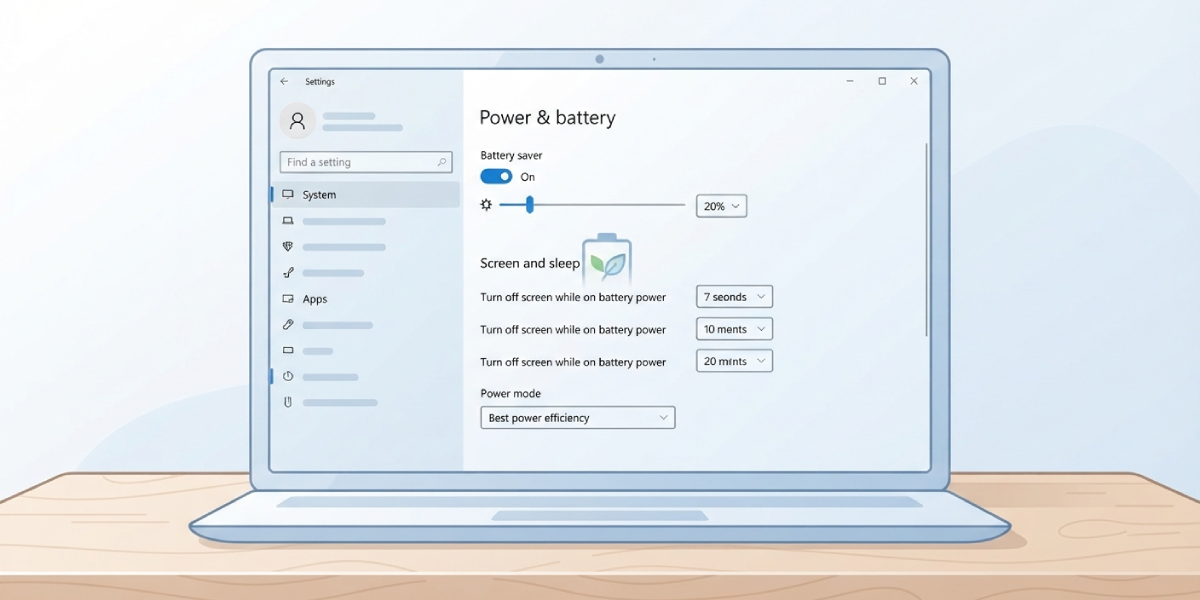Viewport: 1200px width, 600px height.
Task: Open the "10 ments" screen timeout dropdown
Action: 734,329
